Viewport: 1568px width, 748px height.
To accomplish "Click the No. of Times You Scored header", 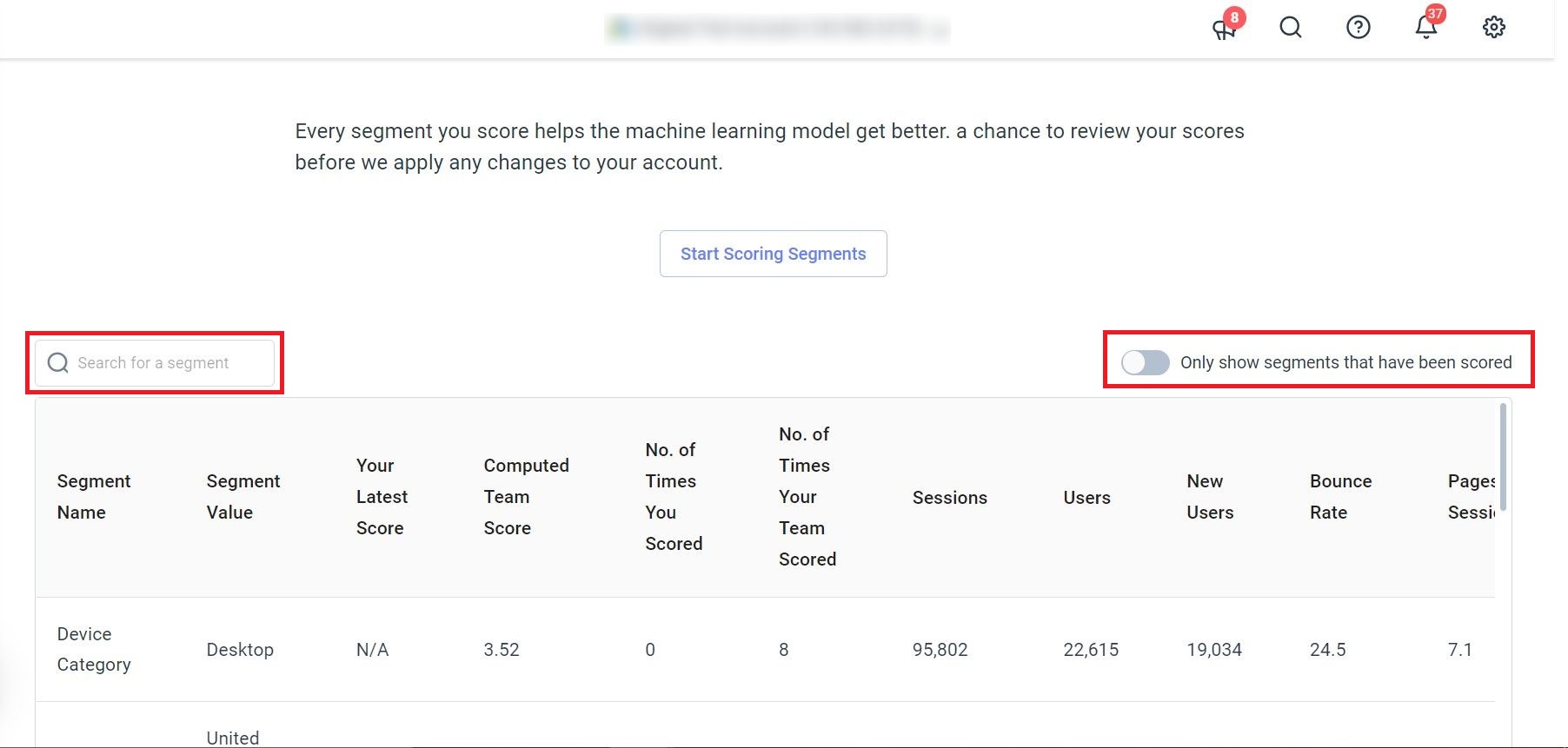I will pos(674,497).
